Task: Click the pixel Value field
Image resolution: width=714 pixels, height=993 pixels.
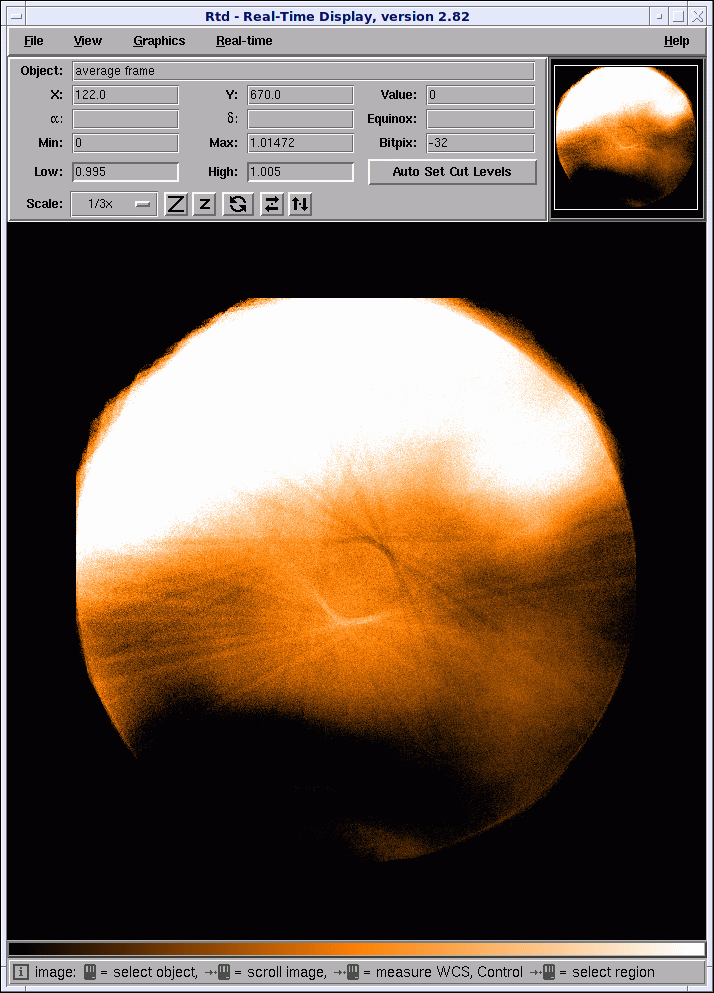Action: [x=480, y=95]
